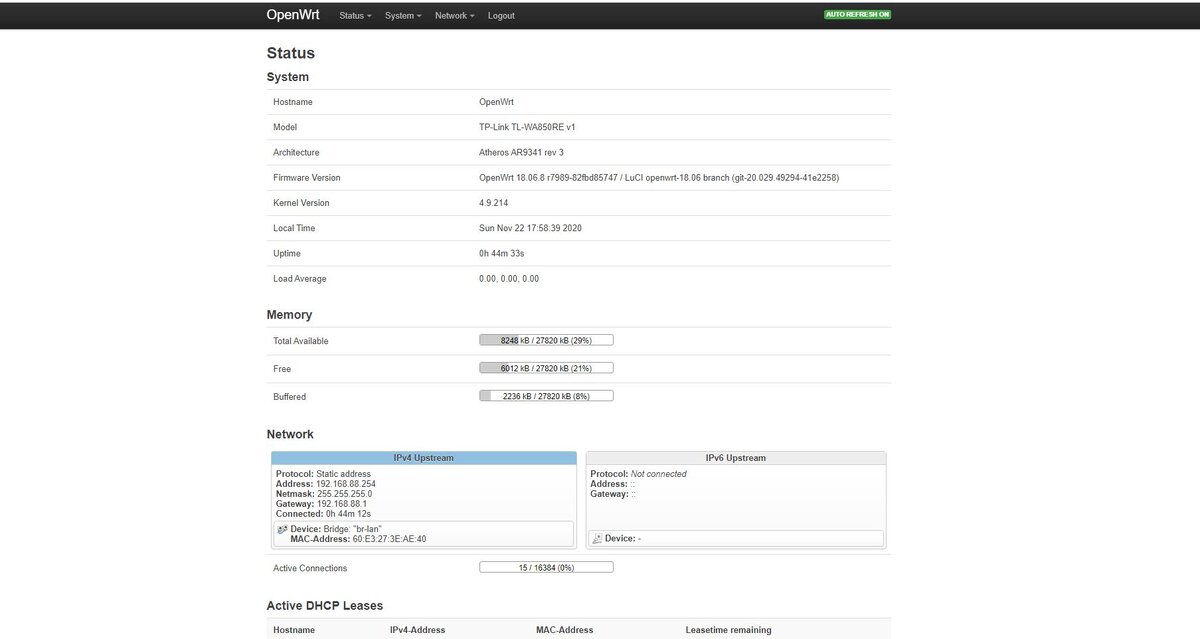Click the Hostname column header in leases
The height and width of the screenshot is (639, 1200).
[x=294, y=630]
